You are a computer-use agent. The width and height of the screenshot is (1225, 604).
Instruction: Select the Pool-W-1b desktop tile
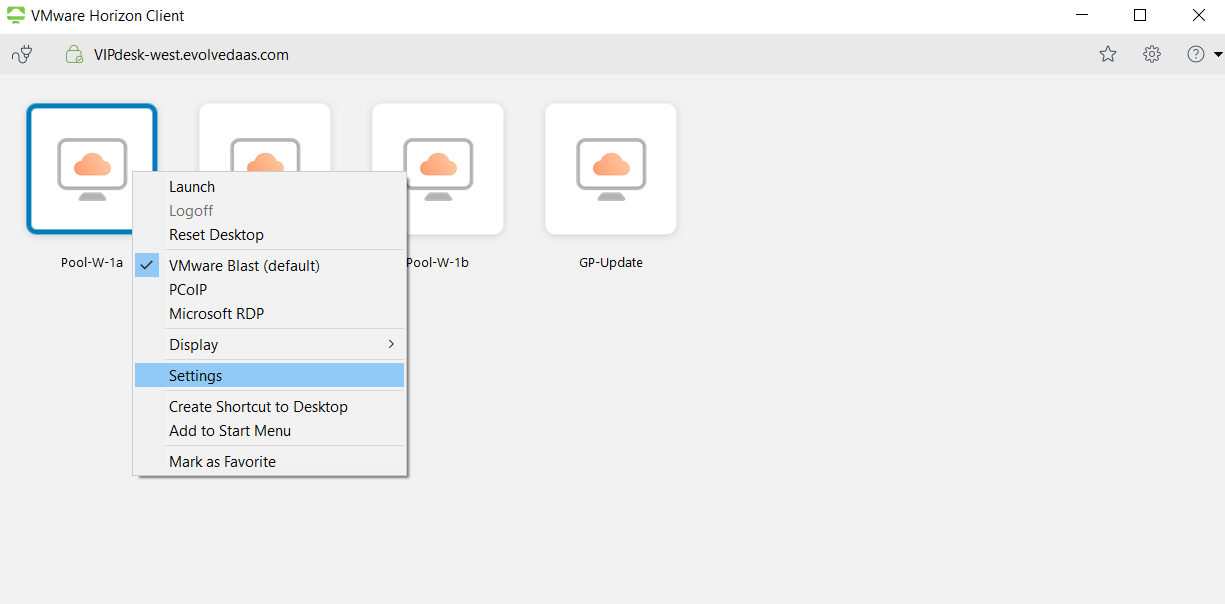438,169
